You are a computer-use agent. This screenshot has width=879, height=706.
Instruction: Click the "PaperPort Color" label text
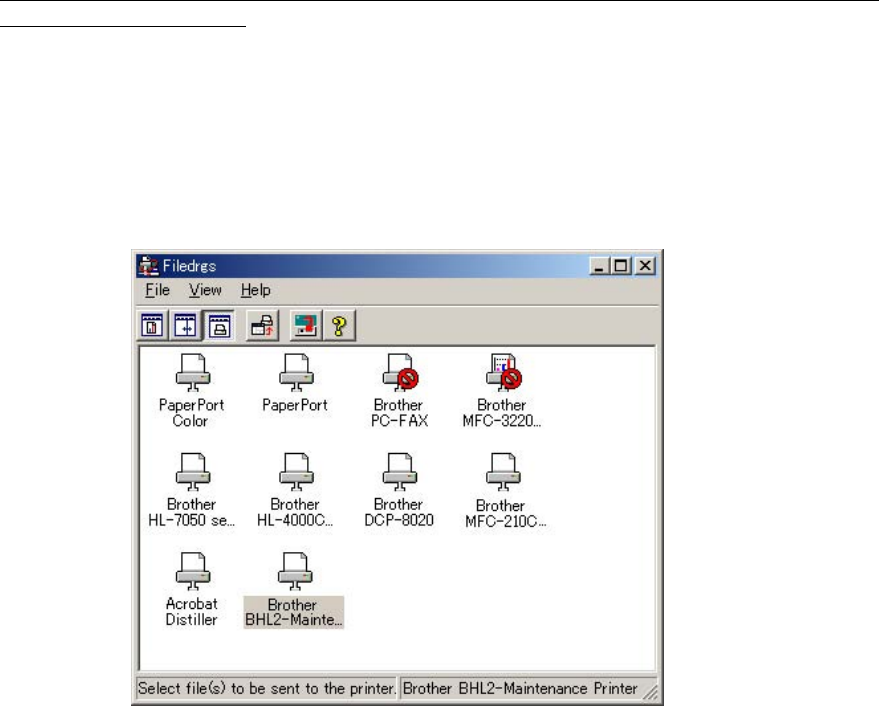click(x=191, y=413)
